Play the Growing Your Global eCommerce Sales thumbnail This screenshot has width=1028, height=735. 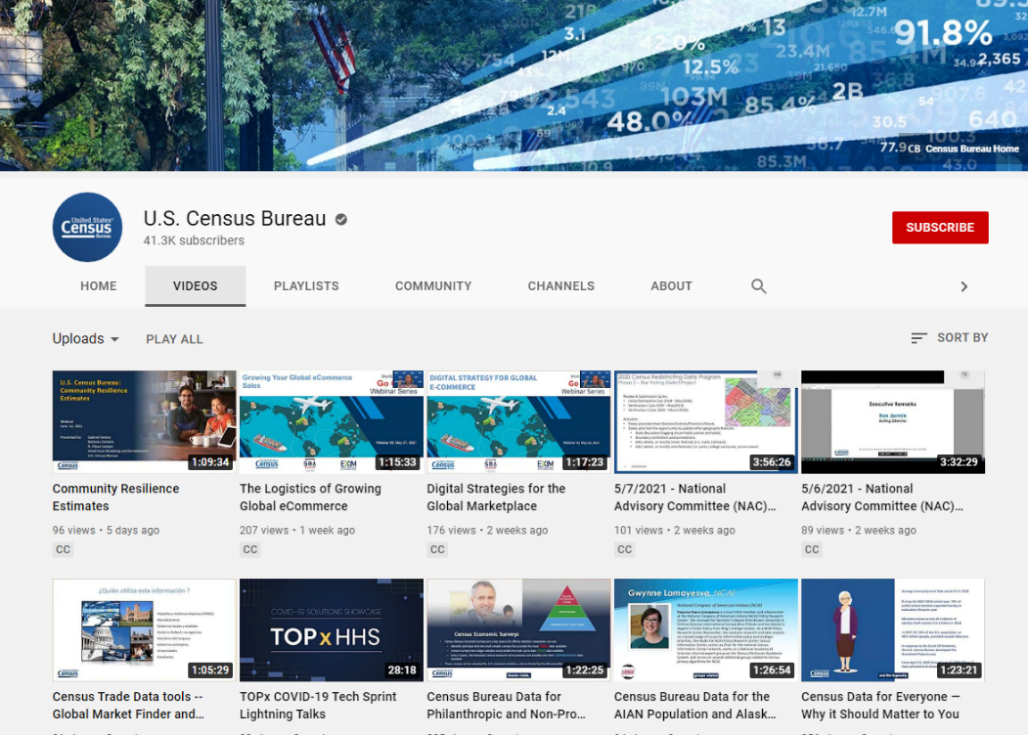(332, 422)
